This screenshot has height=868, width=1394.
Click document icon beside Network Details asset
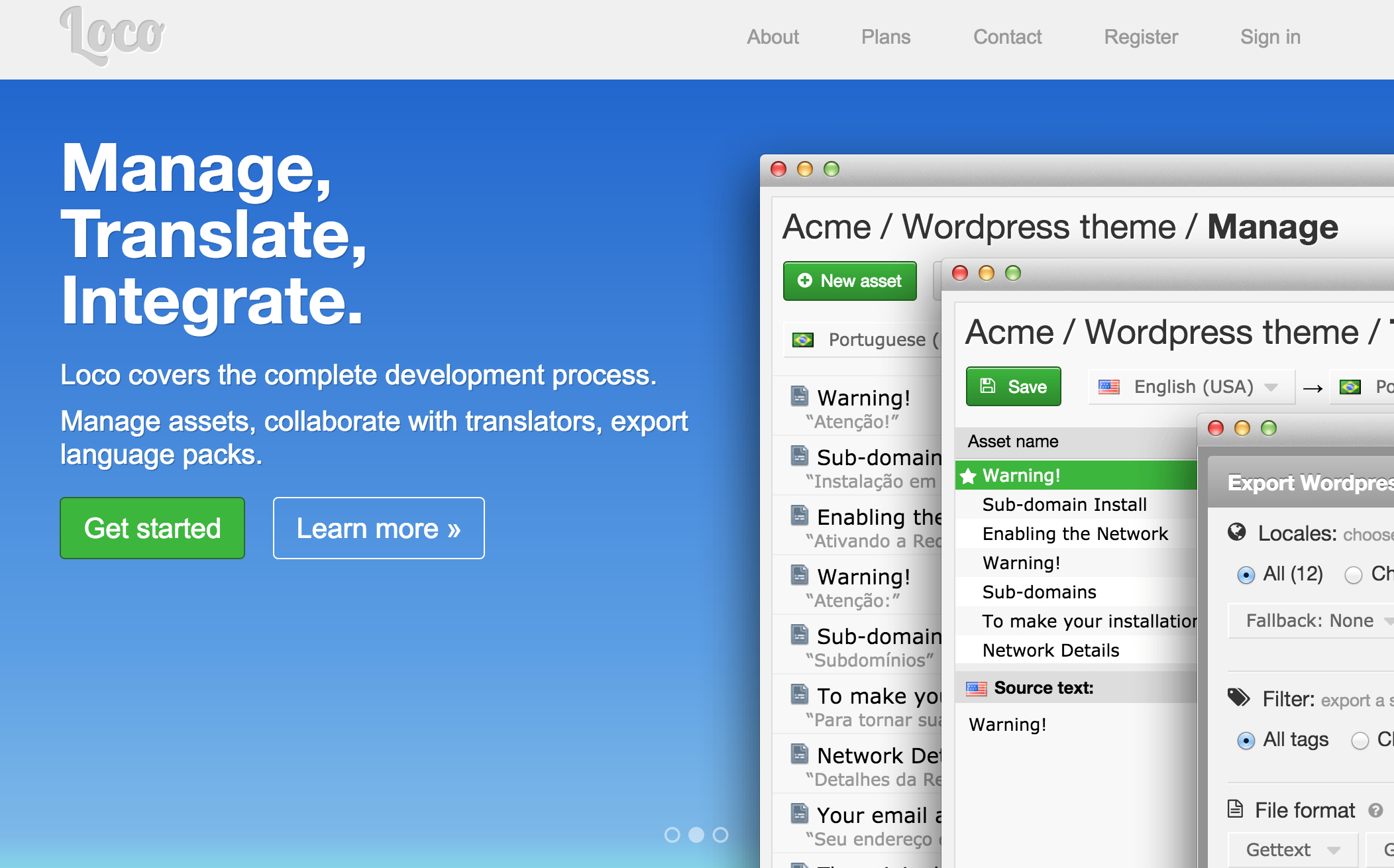click(800, 754)
